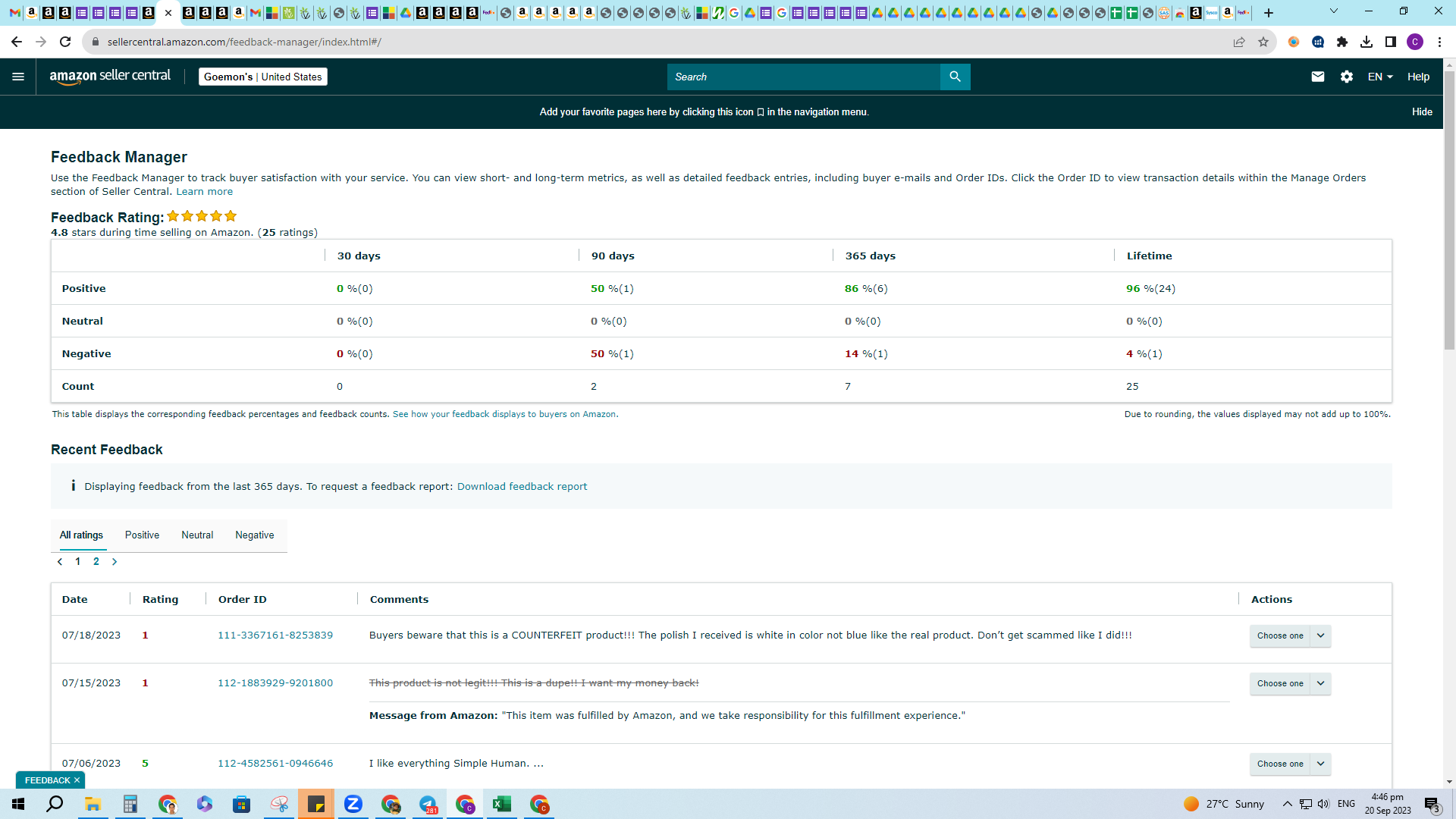Hide the favorites bar
This screenshot has width=1456, height=819.
[1422, 111]
